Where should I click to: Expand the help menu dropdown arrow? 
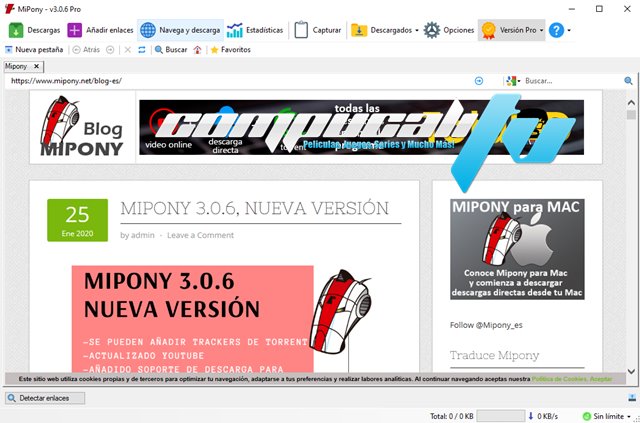tap(569, 30)
